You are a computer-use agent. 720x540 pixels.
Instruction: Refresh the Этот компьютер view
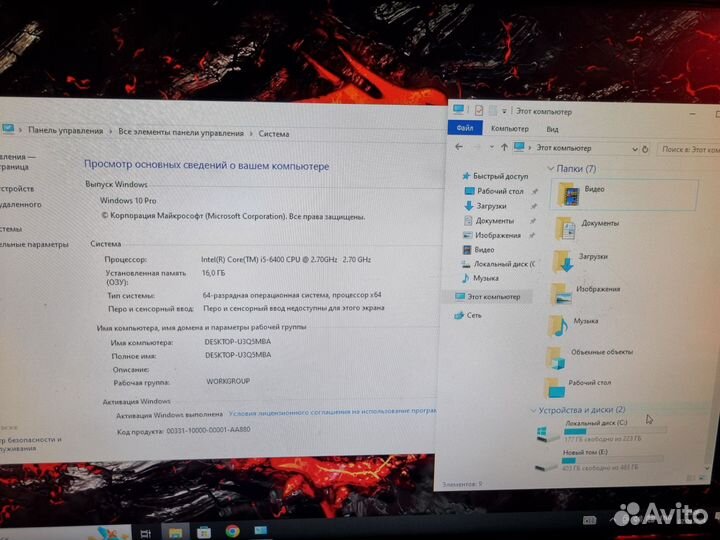coord(647,148)
